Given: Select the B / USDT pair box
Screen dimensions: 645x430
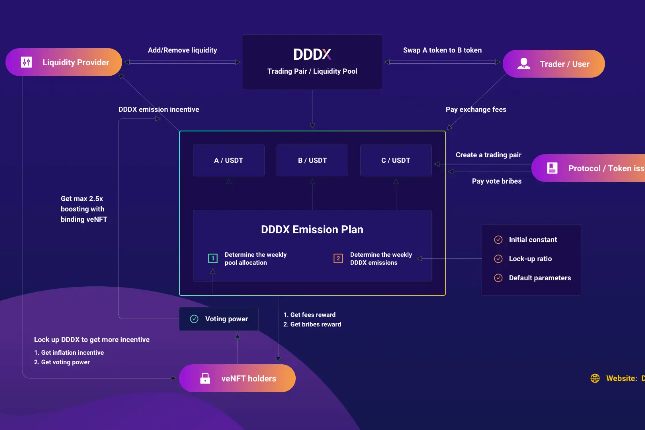Looking at the screenshot, I should coord(312,160).
